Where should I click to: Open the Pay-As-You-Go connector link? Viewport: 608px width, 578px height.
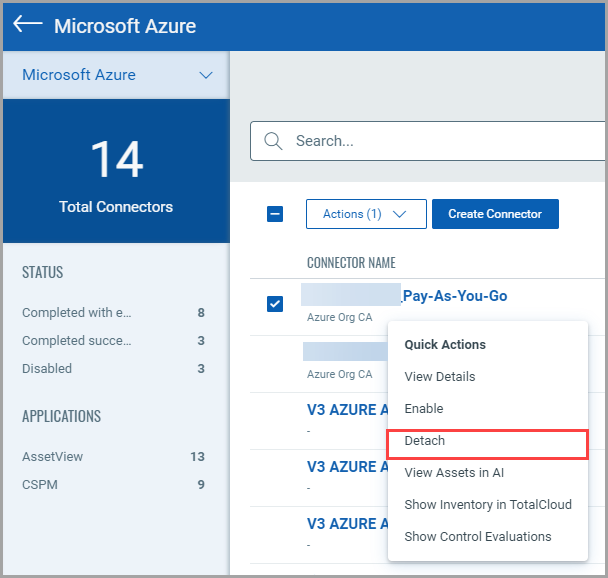tap(455, 295)
